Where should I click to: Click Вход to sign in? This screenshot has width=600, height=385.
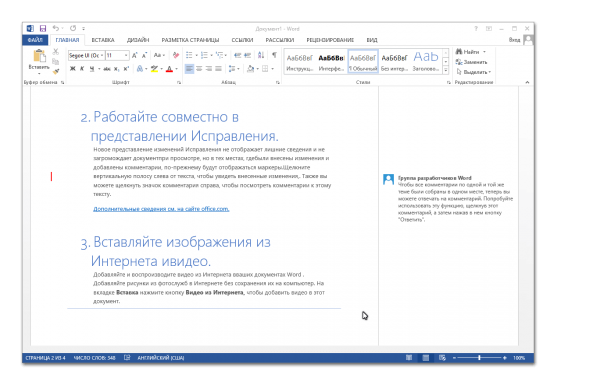tap(514, 40)
